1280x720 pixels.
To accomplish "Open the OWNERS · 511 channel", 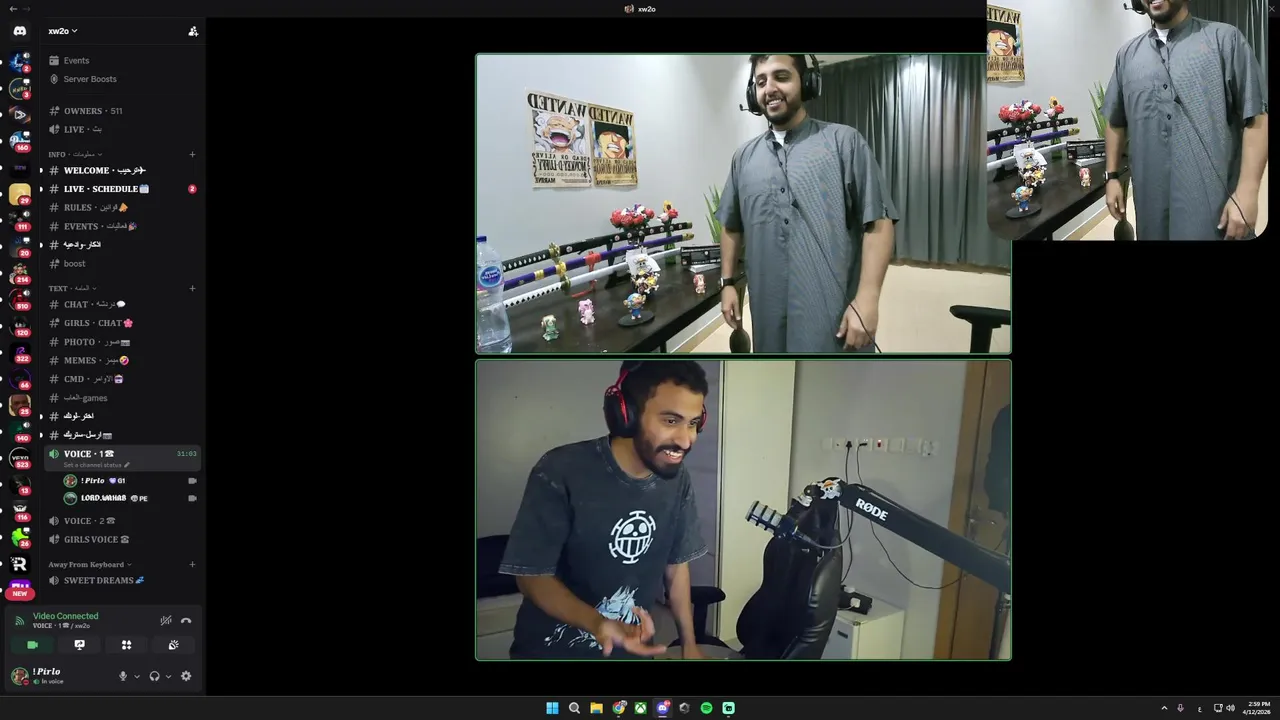I will tap(86, 111).
